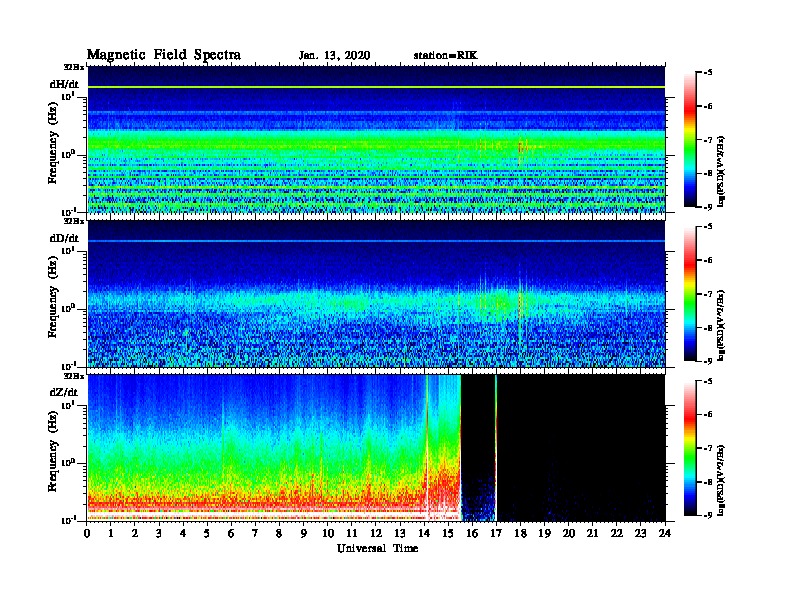This screenshot has width=792, height=612.
Task: Click the white spike near 14 UT in dZ/dt
Action: [427, 448]
